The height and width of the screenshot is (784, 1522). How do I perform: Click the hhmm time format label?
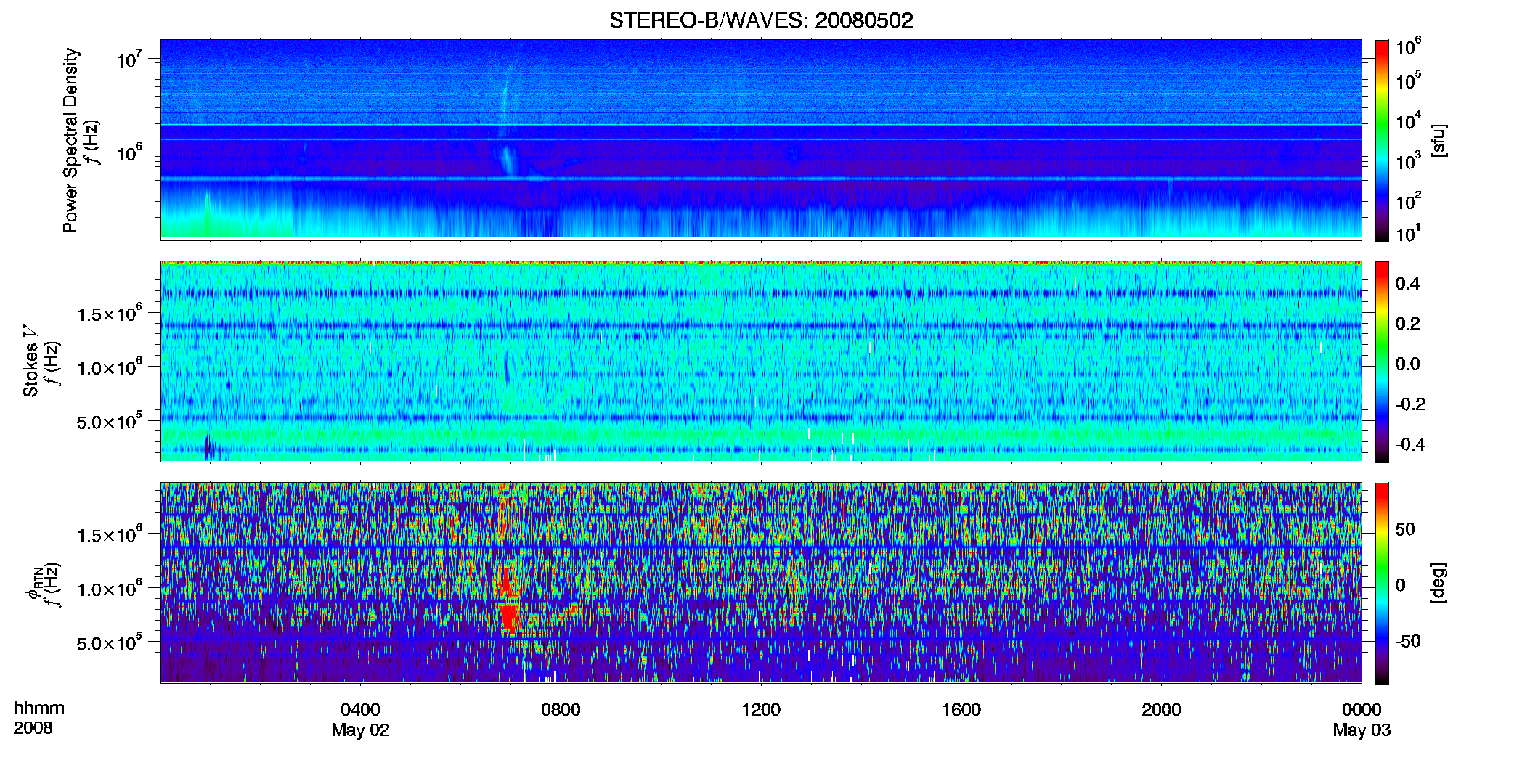pos(39,709)
